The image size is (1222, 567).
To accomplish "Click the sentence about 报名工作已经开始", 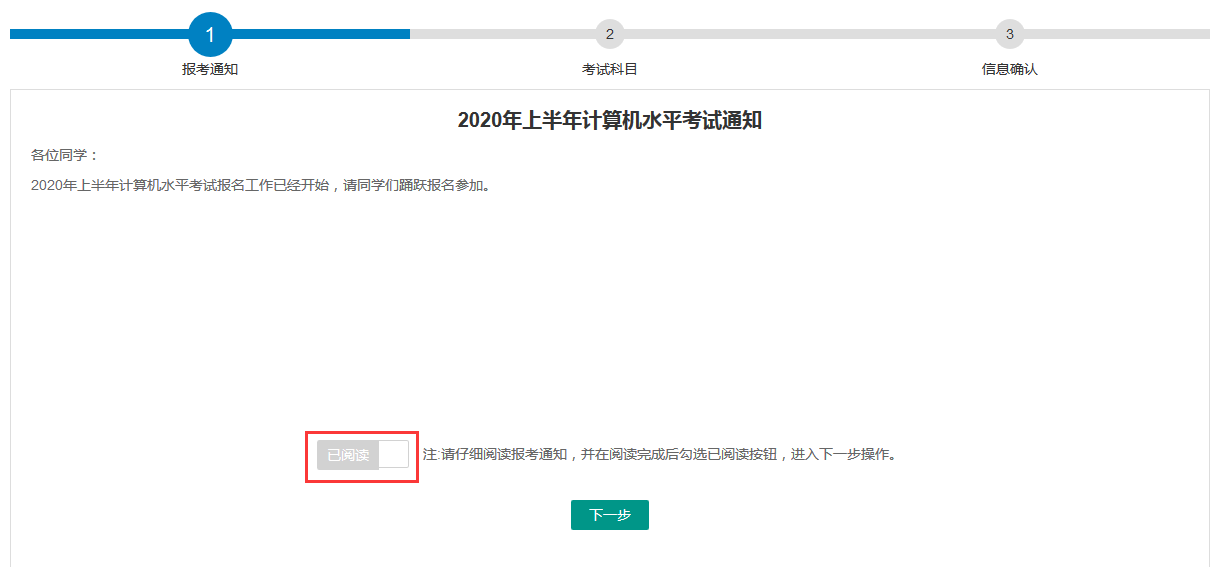I will tap(263, 185).
